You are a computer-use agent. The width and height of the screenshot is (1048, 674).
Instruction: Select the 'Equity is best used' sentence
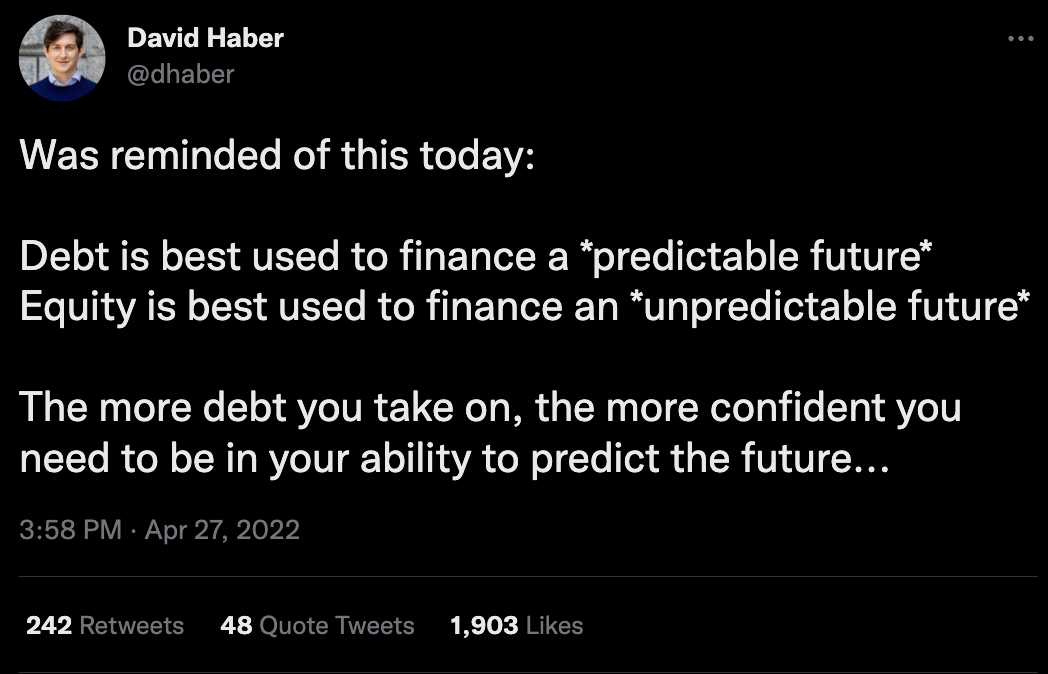tap(525, 306)
